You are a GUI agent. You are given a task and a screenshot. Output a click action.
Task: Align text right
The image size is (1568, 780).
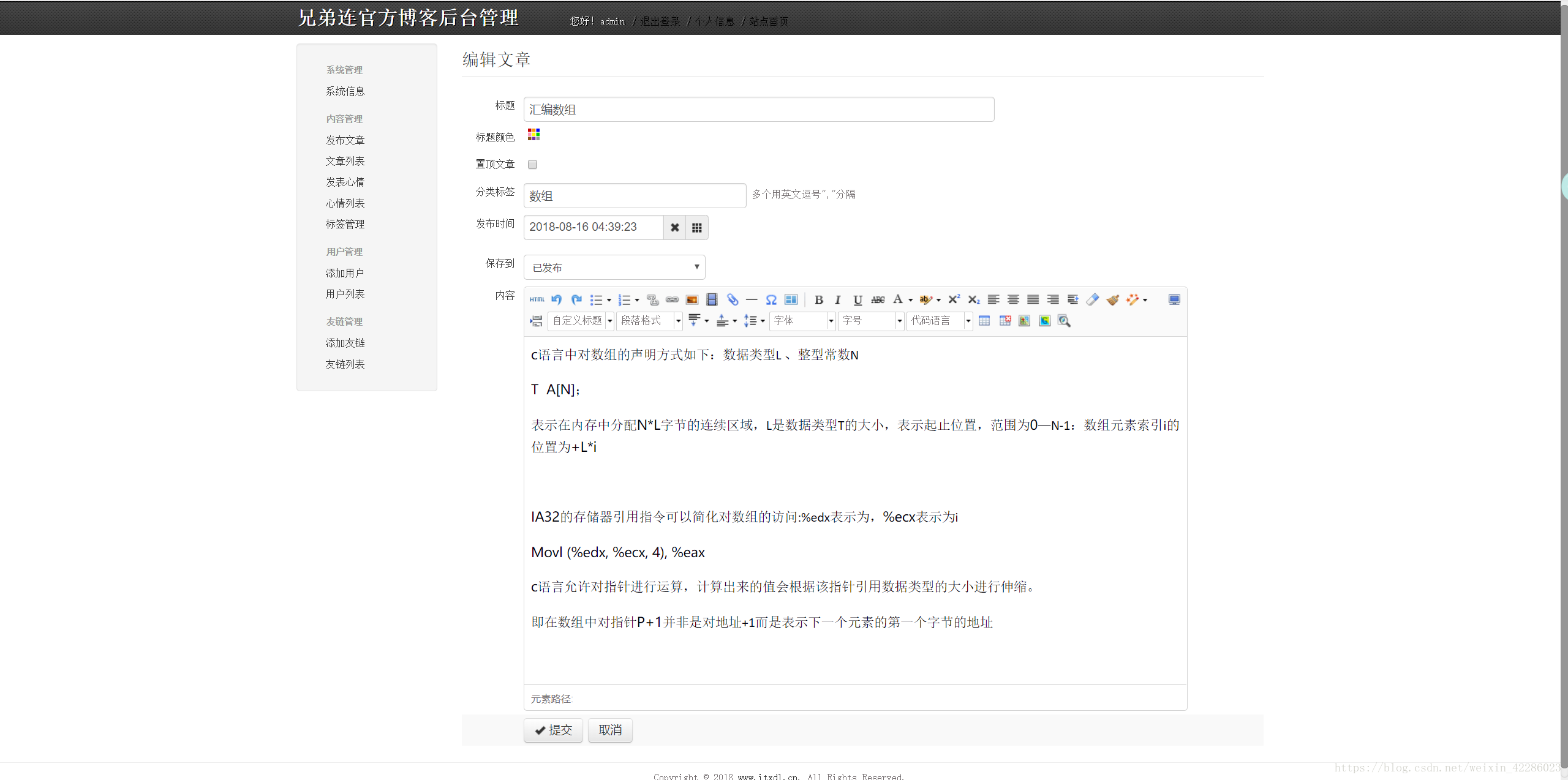click(x=1053, y=299)
